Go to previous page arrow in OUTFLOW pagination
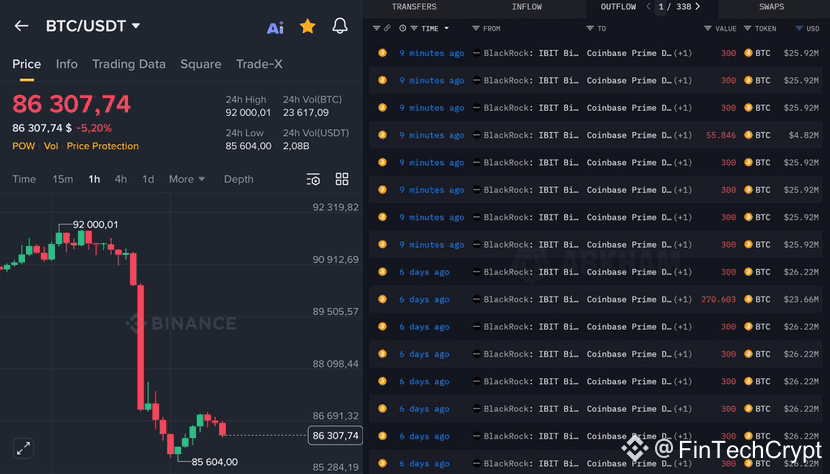Image resolution: width=830 pixels, height=474 pixels. (648, 6)
